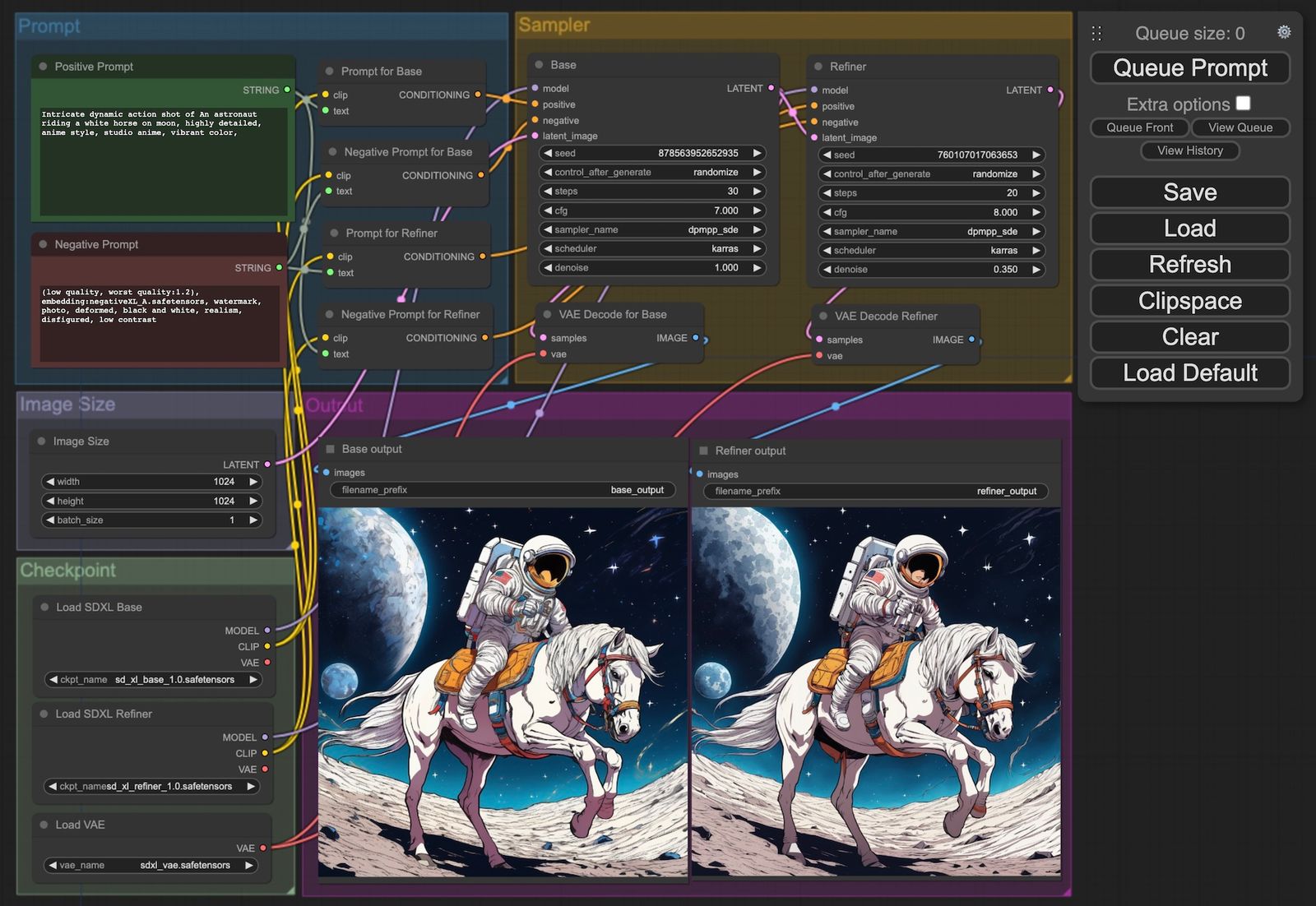Click the Load VAE node's VAE output port
This screenshot has height=906, width=1316.
263,848
